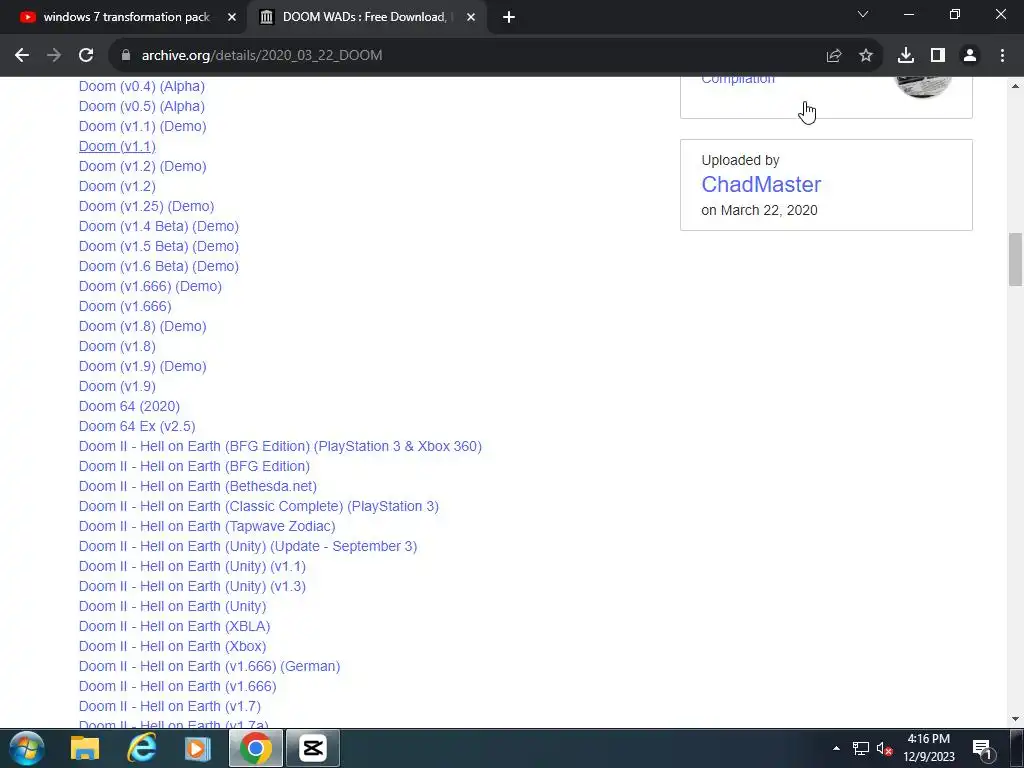Click the Chrome taskbar icon
Image resolution: width=1024 pixels, height=768 pixels.
click(255, 748)
